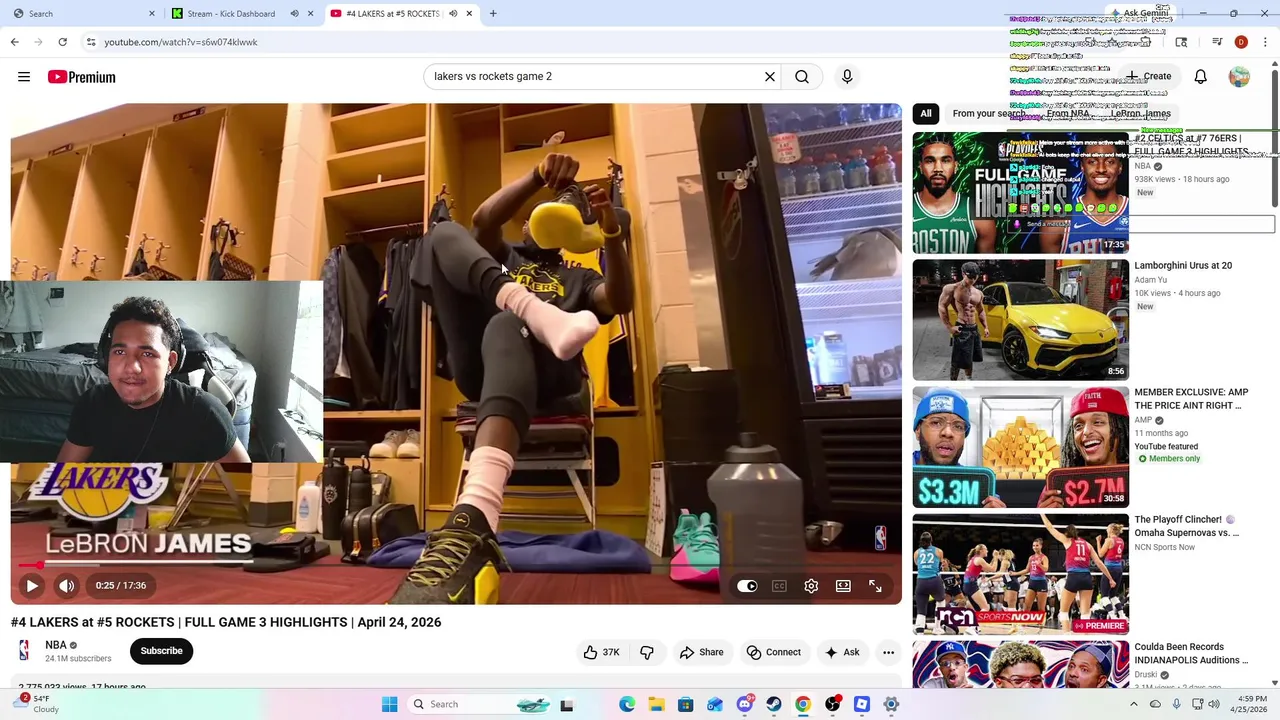Select the LeBron James chip
Image resolution: width=1280 pixels, height=720 pixels.
[1140, 113]
